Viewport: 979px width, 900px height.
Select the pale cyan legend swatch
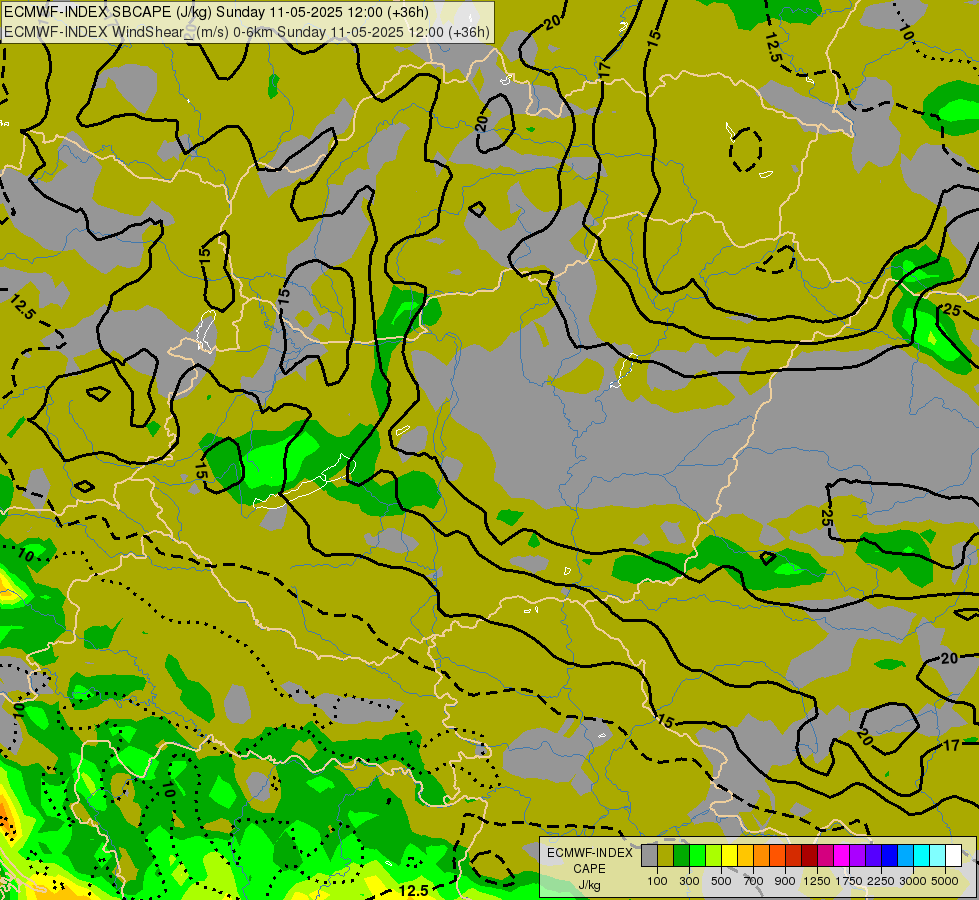point(938,856)
